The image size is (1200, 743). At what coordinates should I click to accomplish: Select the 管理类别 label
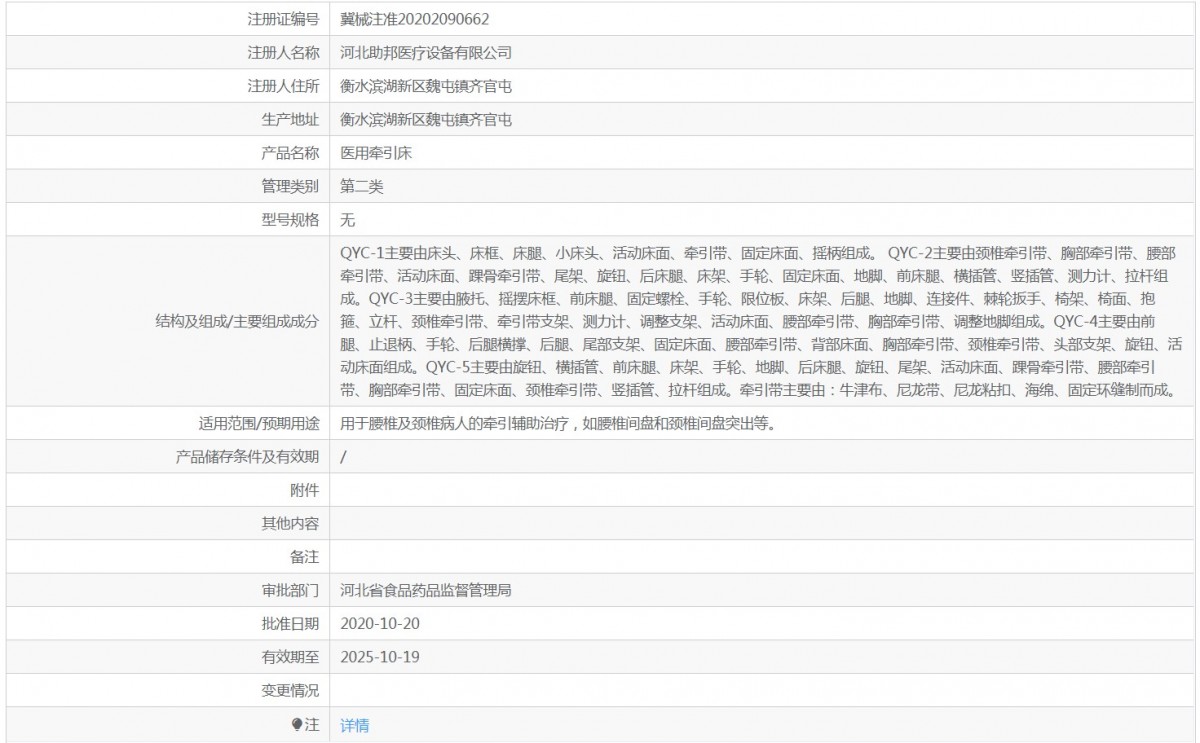[x=290, y=186]
